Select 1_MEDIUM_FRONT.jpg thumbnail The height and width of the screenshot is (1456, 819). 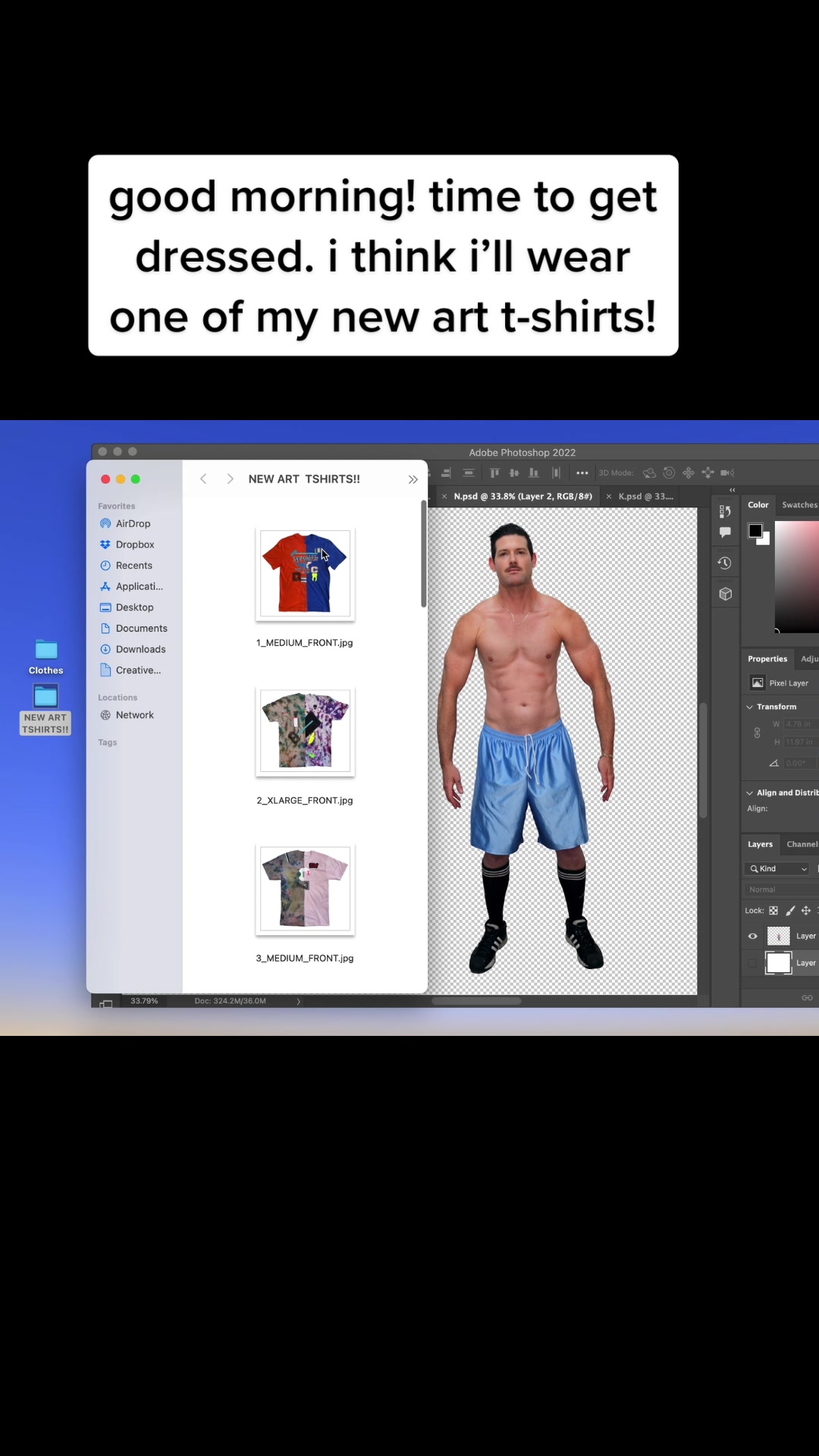(x=306, y=573)
